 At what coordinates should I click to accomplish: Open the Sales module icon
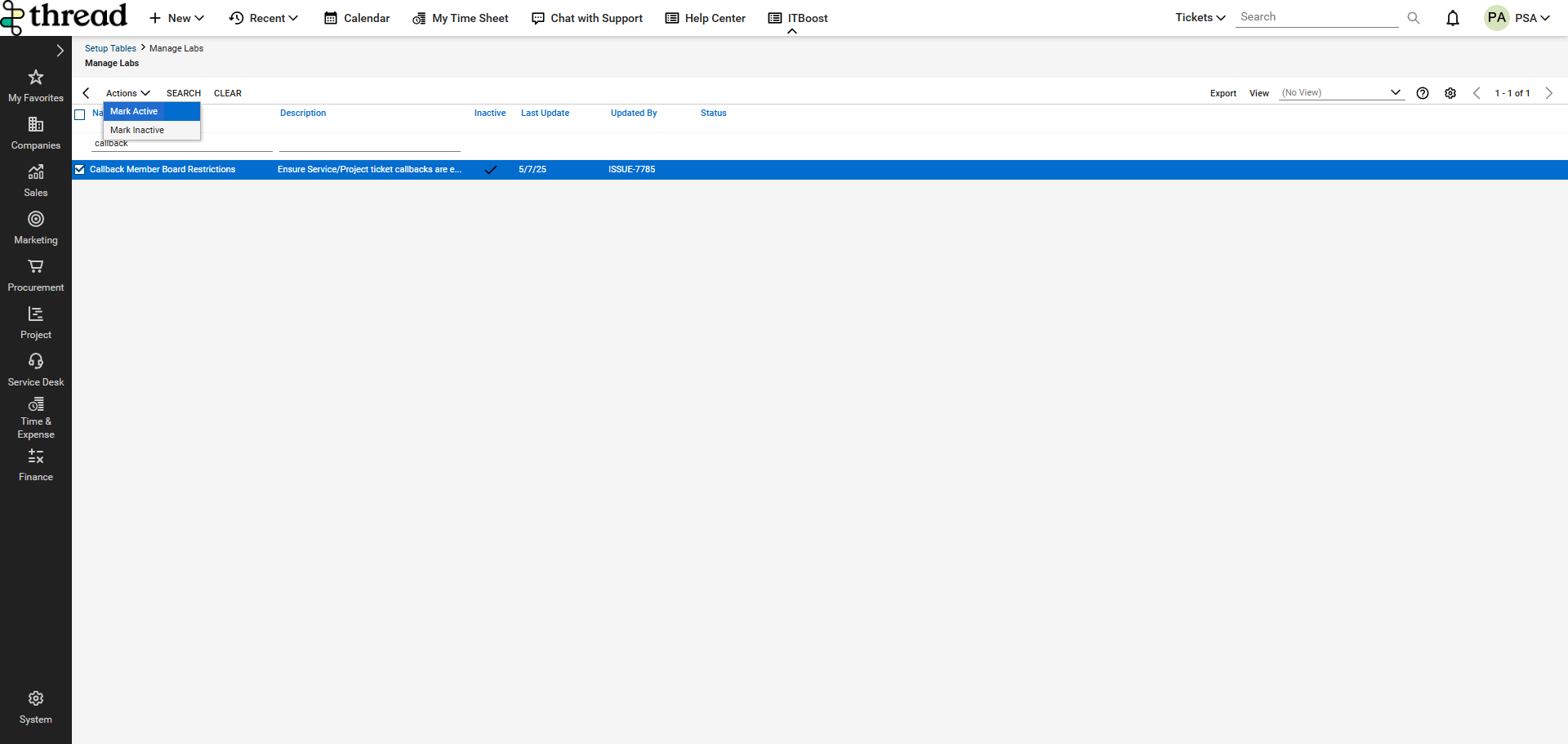click(36, 172)
